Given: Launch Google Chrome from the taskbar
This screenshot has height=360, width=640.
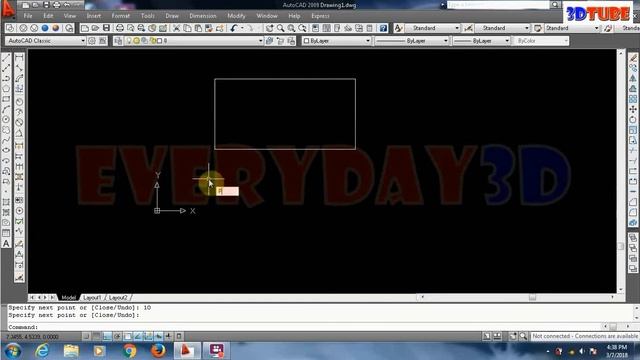Looking at the screenshot, I should pyautogui.click(x=129, y=351).
